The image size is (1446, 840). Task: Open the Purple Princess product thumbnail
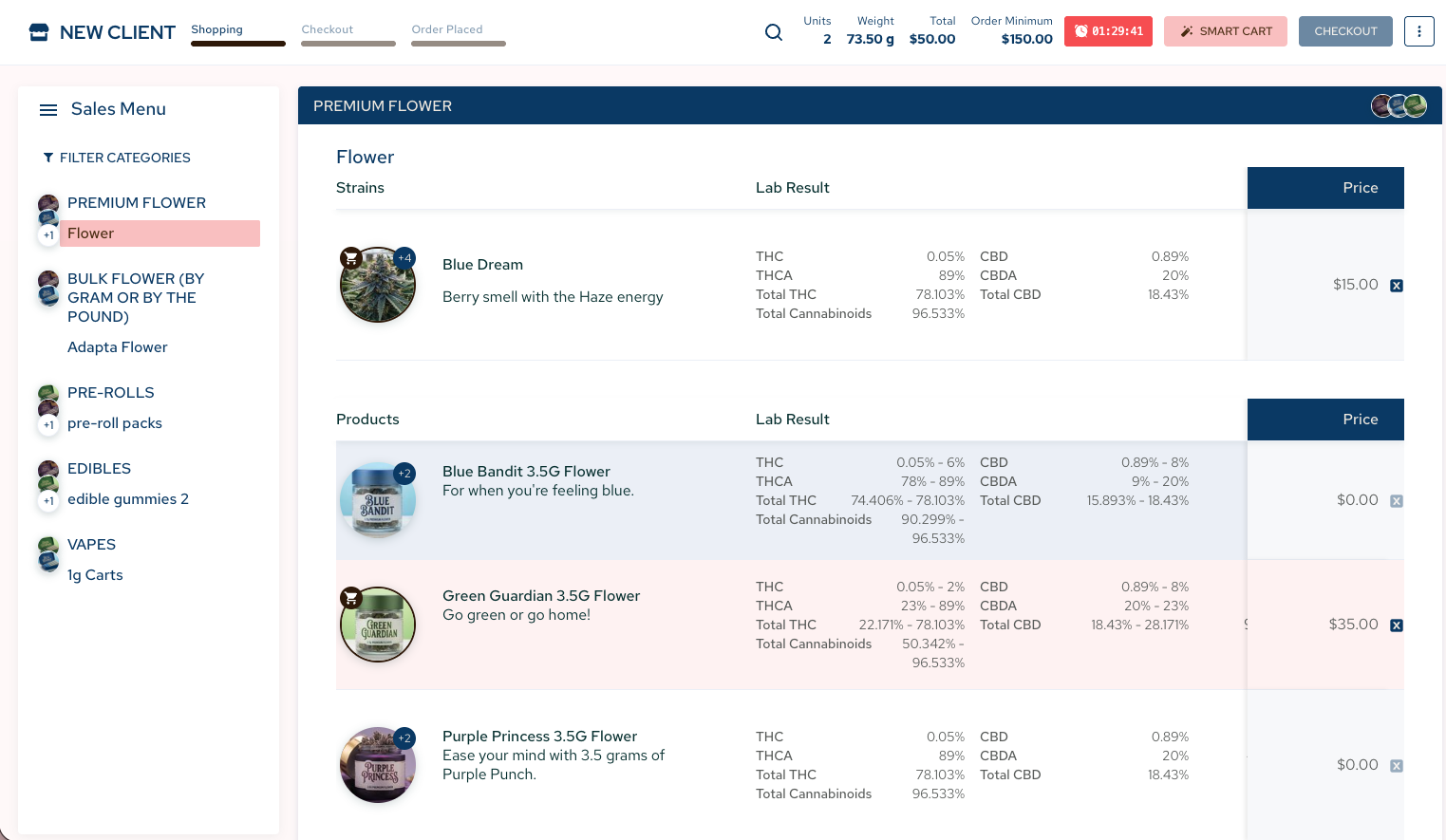[x=378, y=765]
